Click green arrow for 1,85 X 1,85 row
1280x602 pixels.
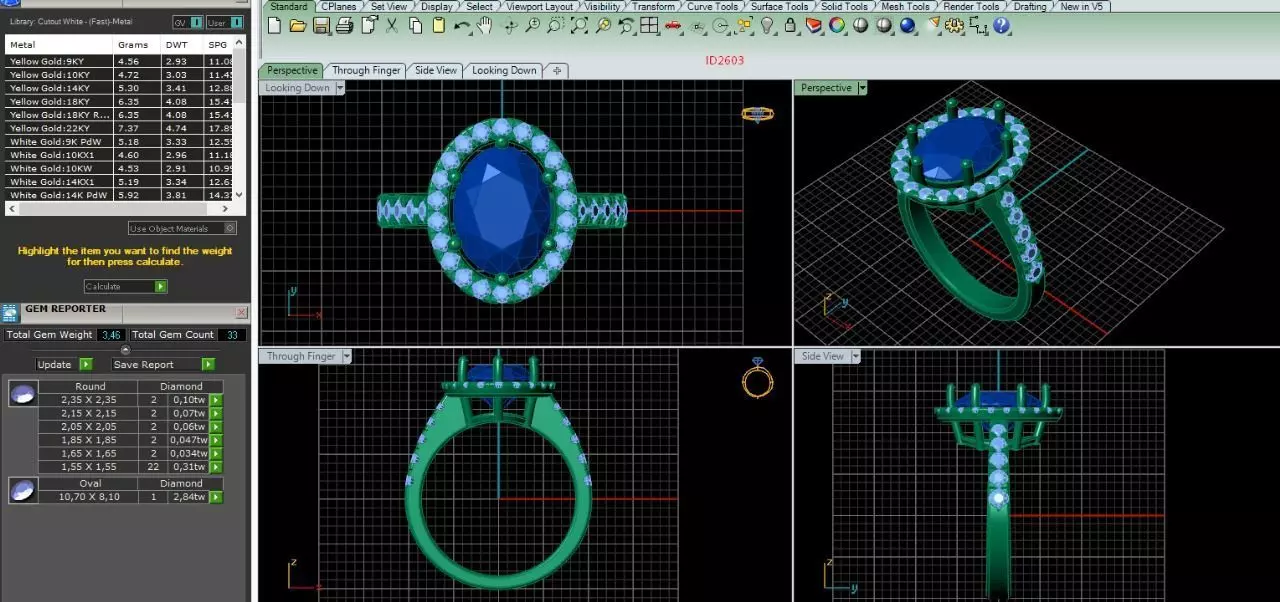(215, 440)
